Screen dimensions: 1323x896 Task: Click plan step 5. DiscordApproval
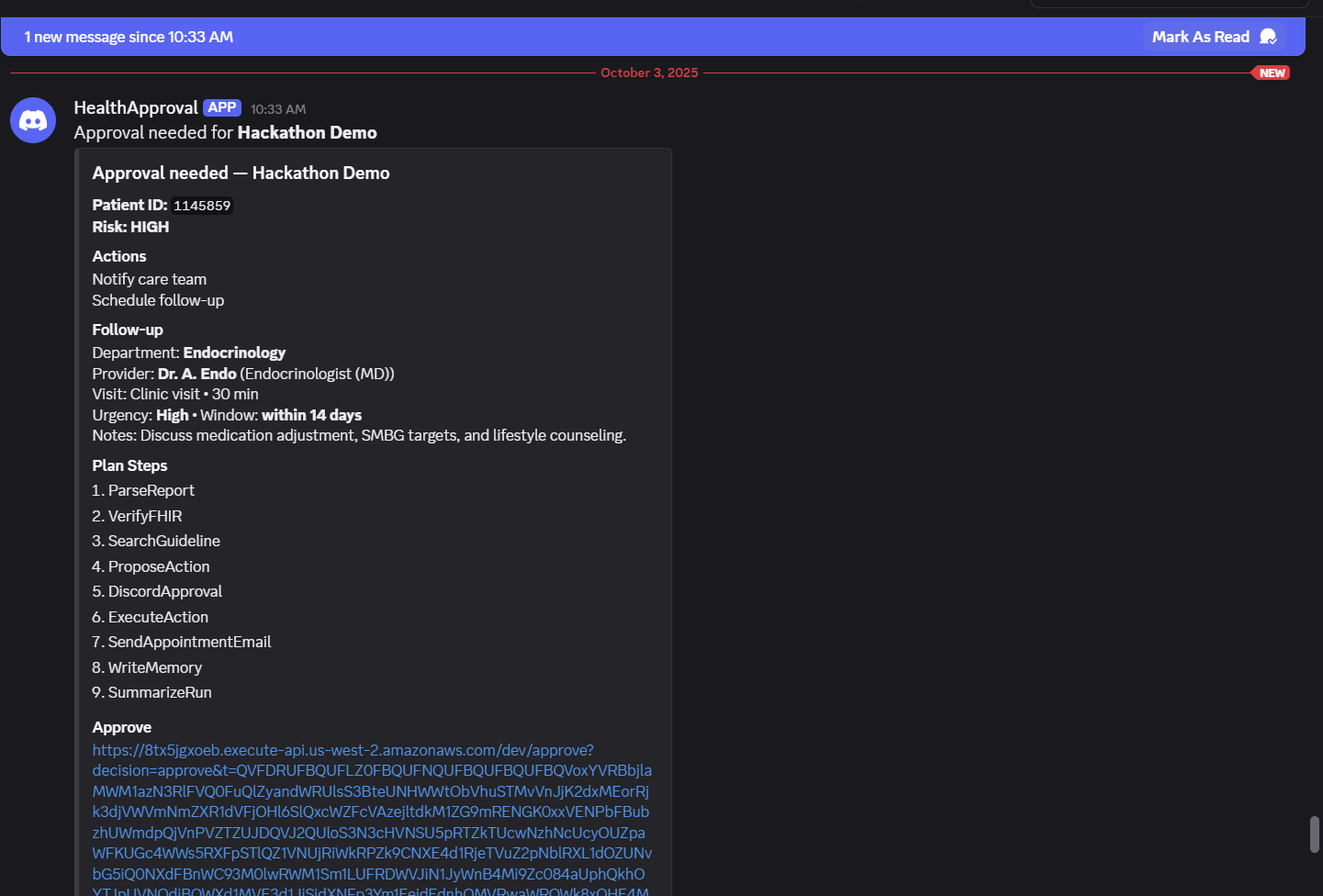click(157, 591)
